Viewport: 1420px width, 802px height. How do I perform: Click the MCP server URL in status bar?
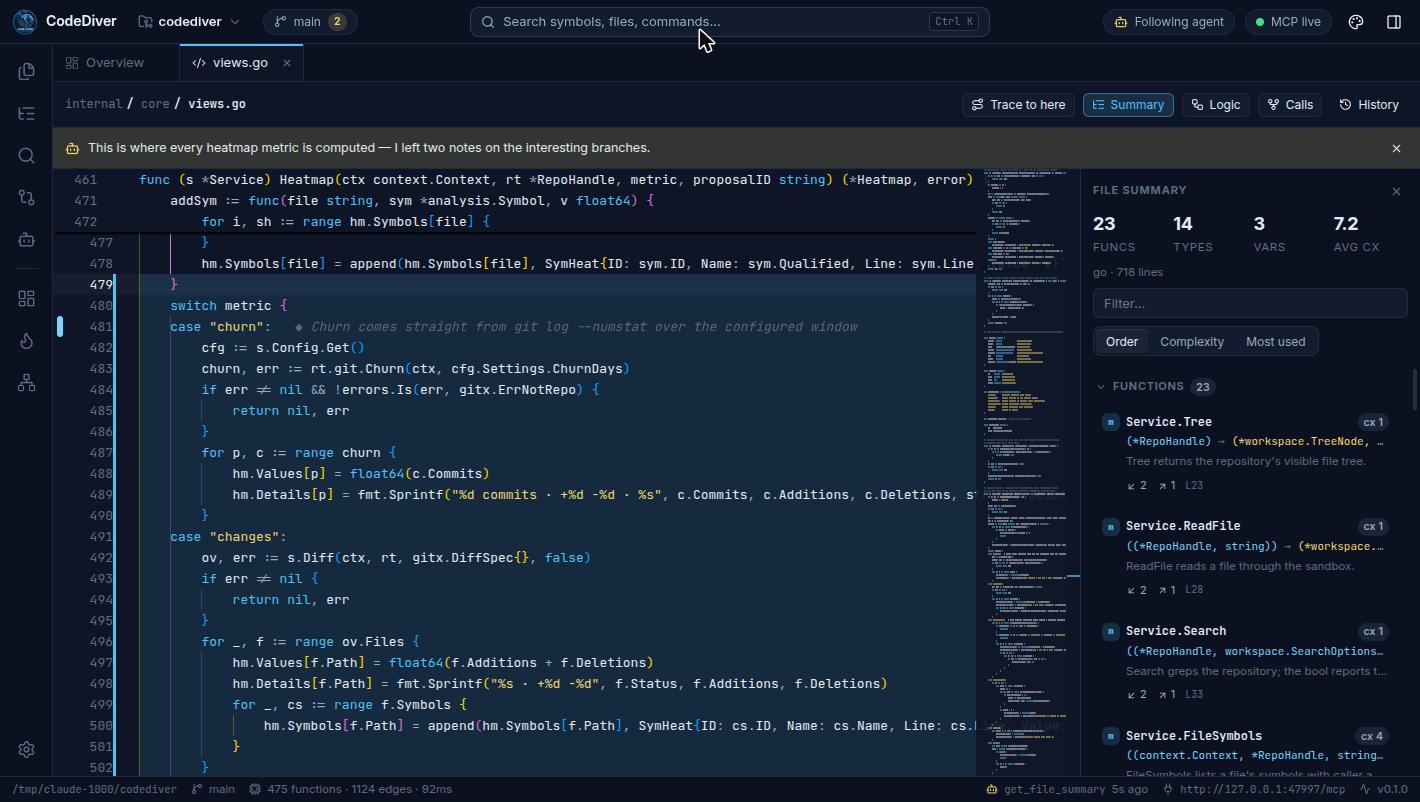[x=1254, y=789]
